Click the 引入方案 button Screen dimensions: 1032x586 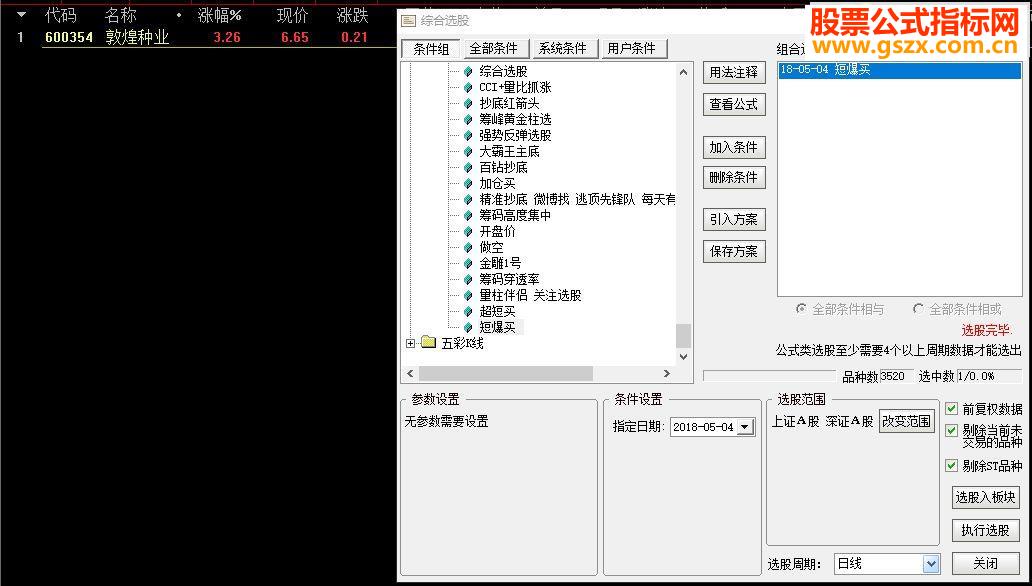pyautogui.click(x=734, y=220)
